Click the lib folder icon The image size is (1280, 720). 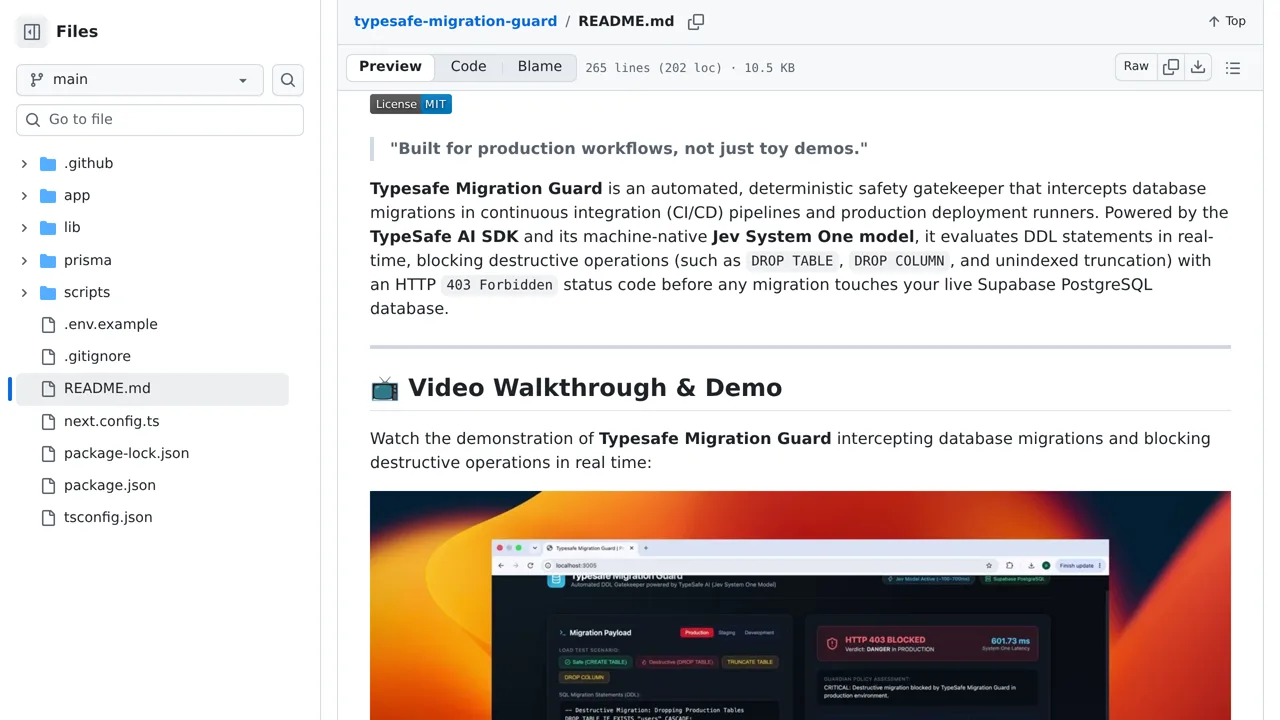click(48, 227)
